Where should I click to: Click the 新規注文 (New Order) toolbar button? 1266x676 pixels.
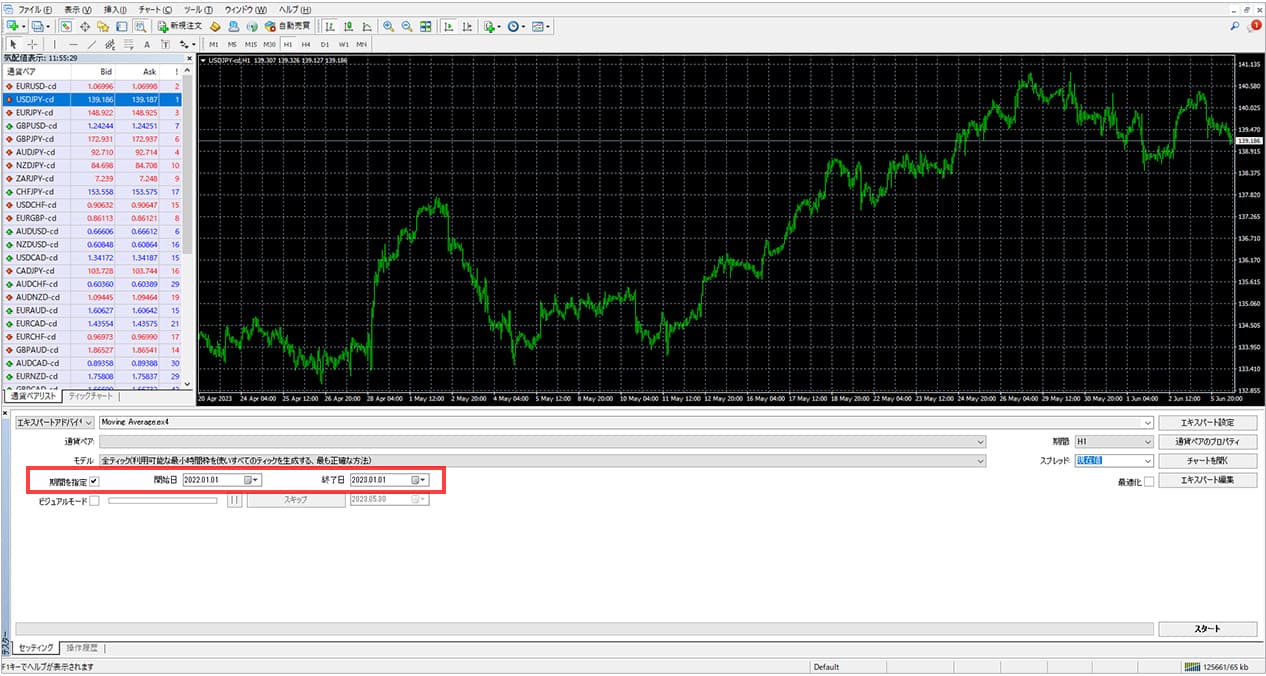(x=179, y=26)
